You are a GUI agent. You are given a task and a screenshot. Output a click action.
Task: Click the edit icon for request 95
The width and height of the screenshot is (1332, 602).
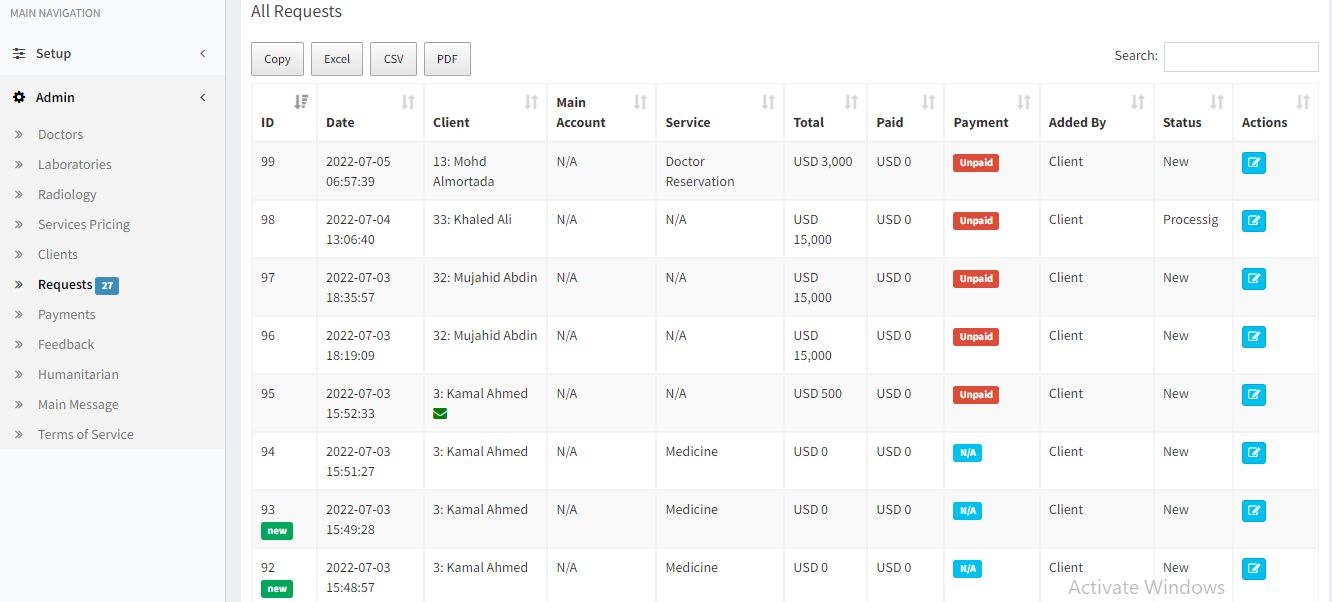click(1253, 394)
